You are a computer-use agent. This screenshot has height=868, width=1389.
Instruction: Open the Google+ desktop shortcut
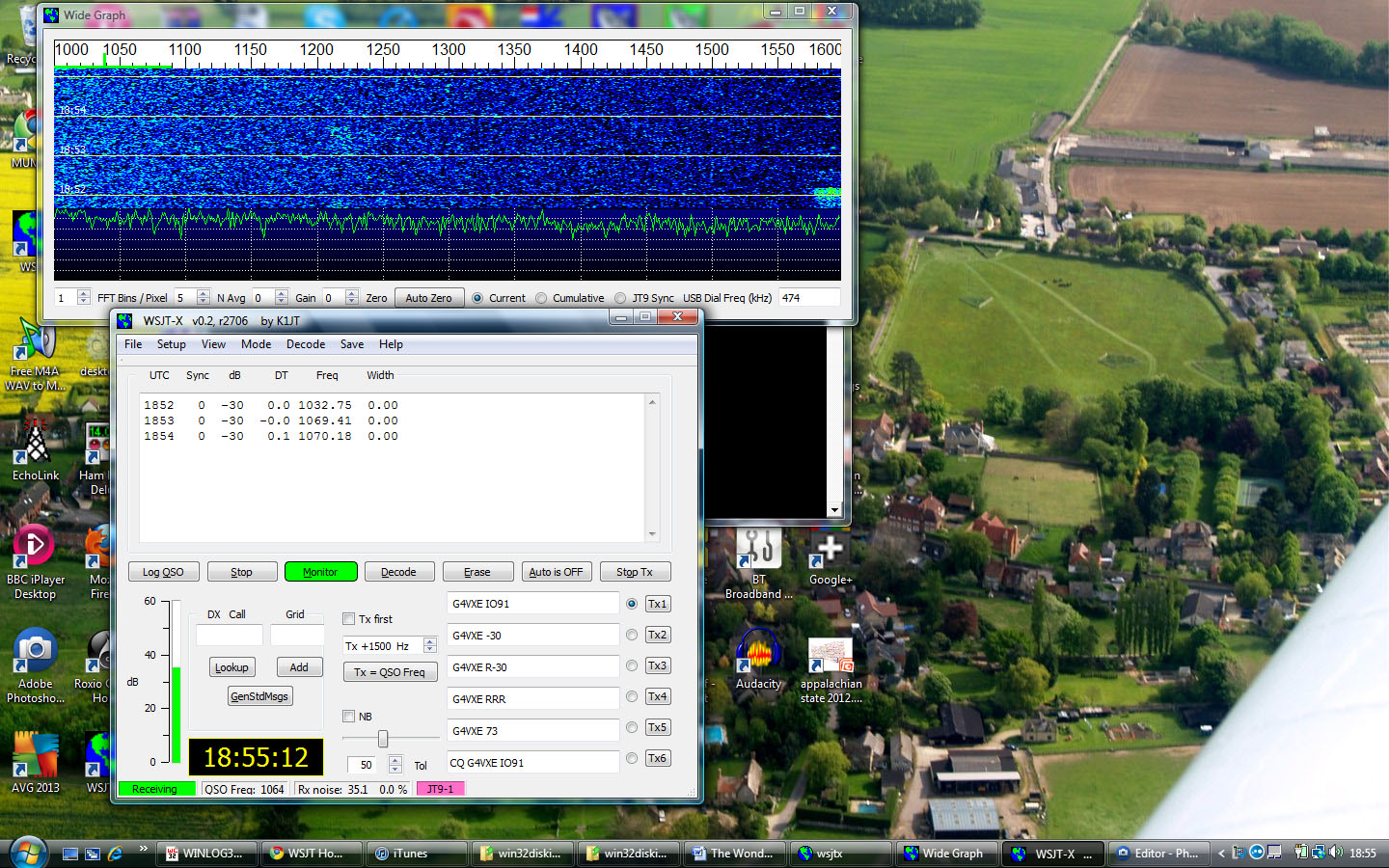(830, 550)
